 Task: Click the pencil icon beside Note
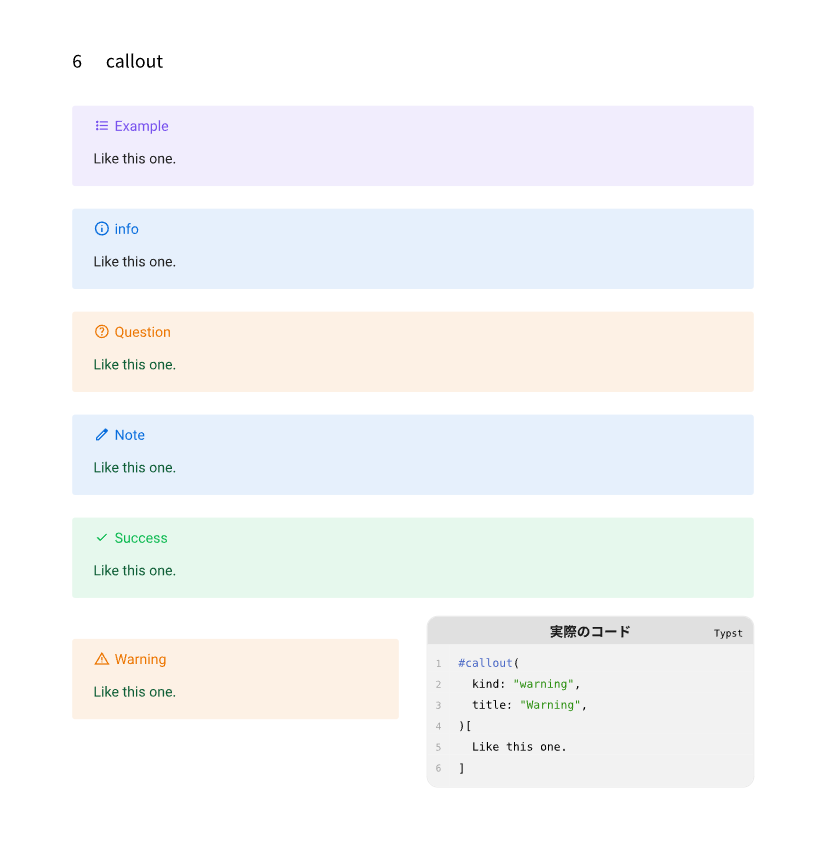click(101, 435)
